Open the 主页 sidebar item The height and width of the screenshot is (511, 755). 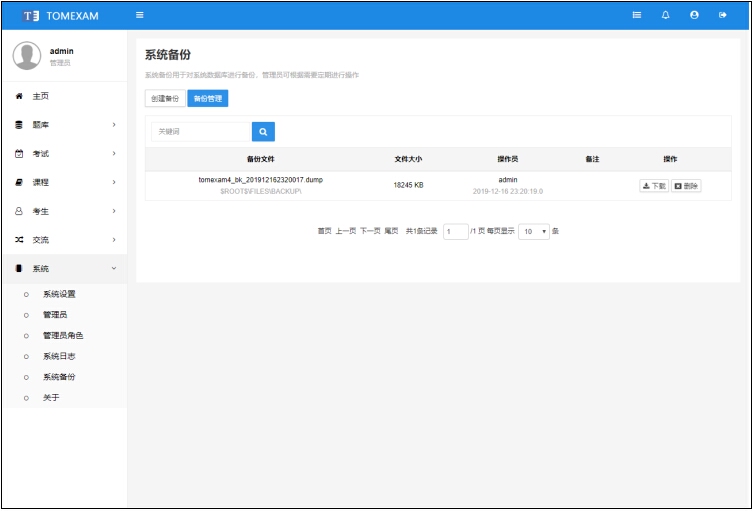[65, 96]
